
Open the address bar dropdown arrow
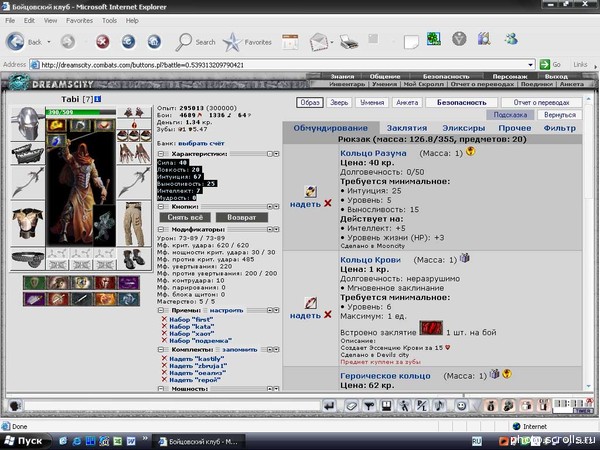click(x=530, y=65)
